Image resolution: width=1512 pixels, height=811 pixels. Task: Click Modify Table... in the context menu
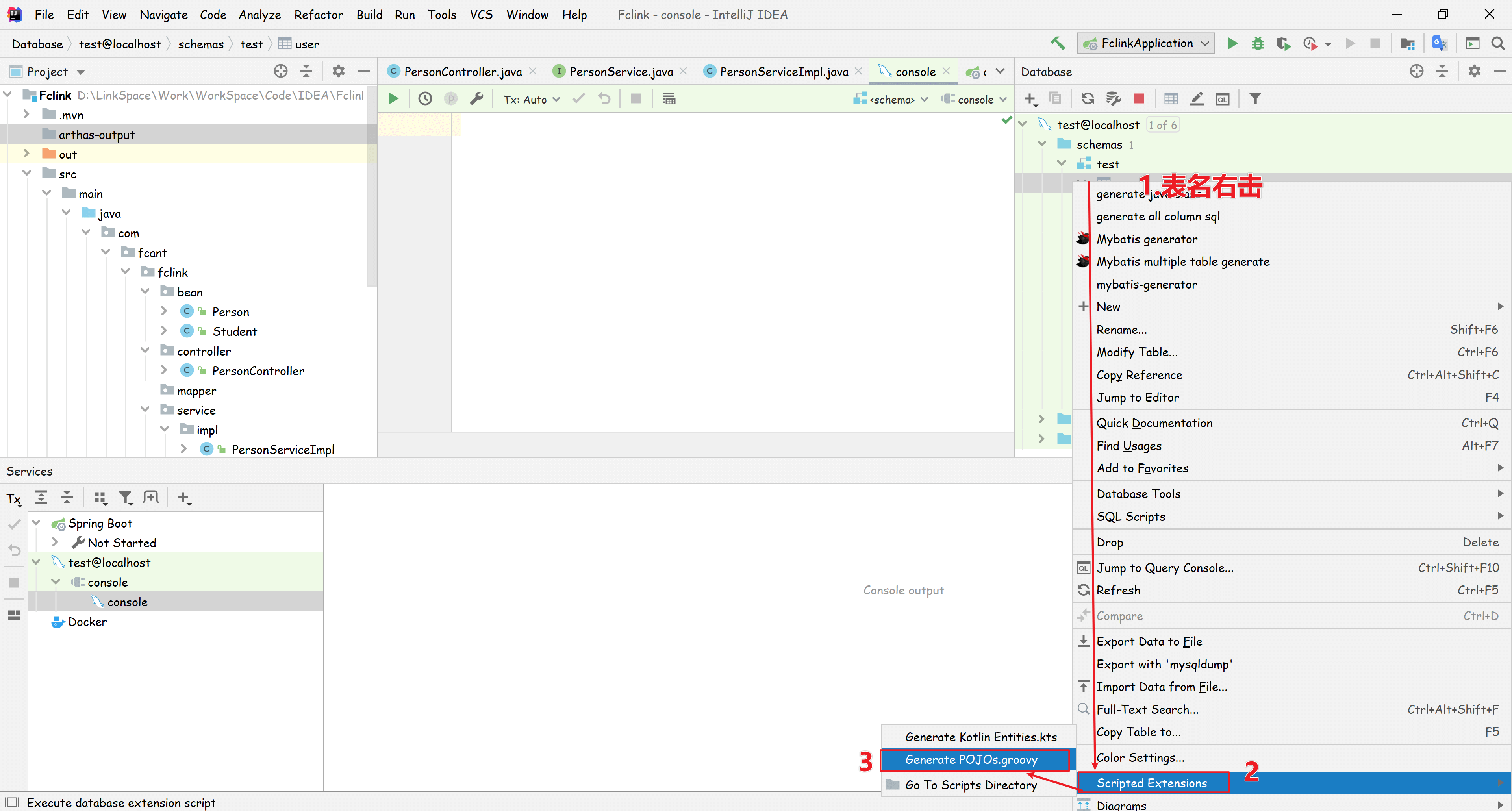tap(1137, 352)
